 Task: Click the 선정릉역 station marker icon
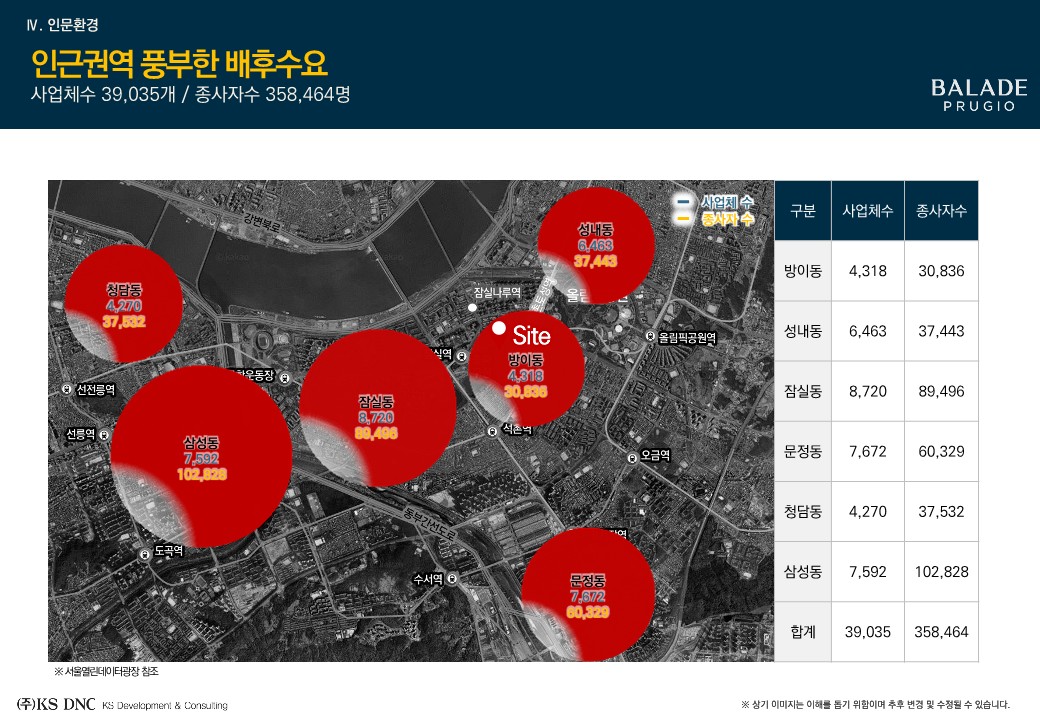(67, 389)
